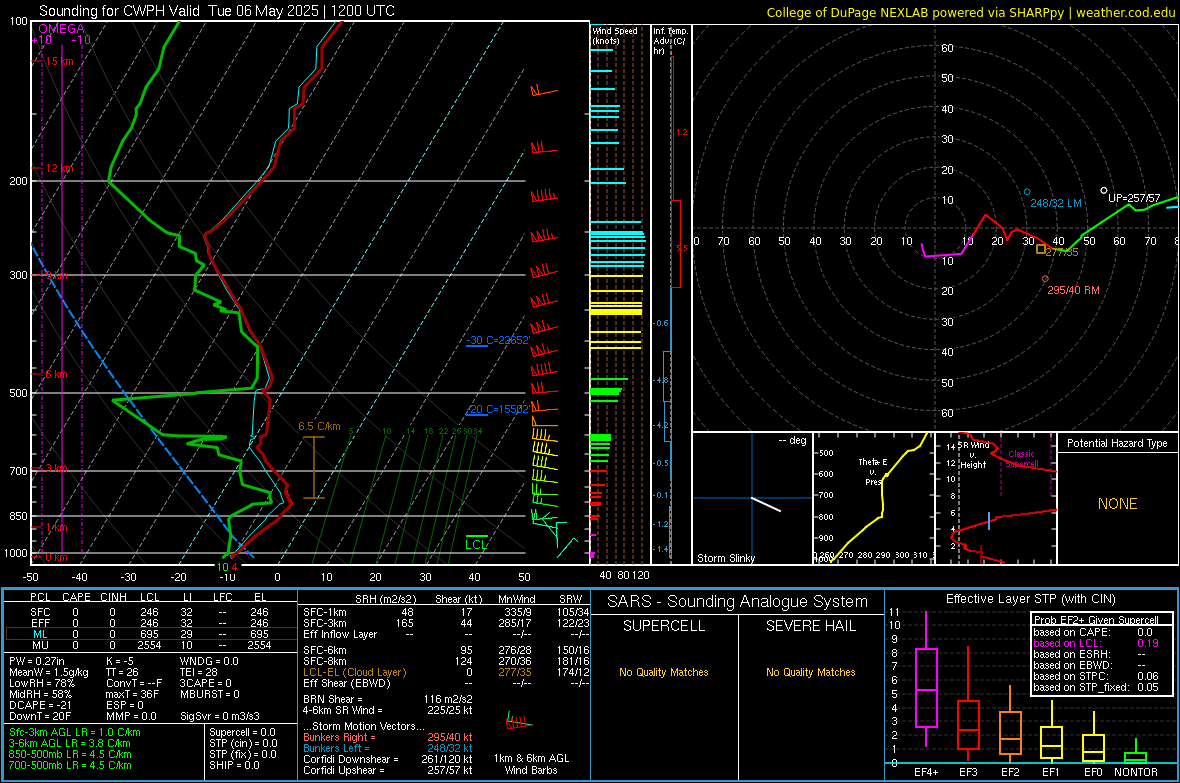Click the white Corfidi upshear circle marker
This screenshot has width=1180, height=783.
pyautogui.click(x=1104, y=190)
